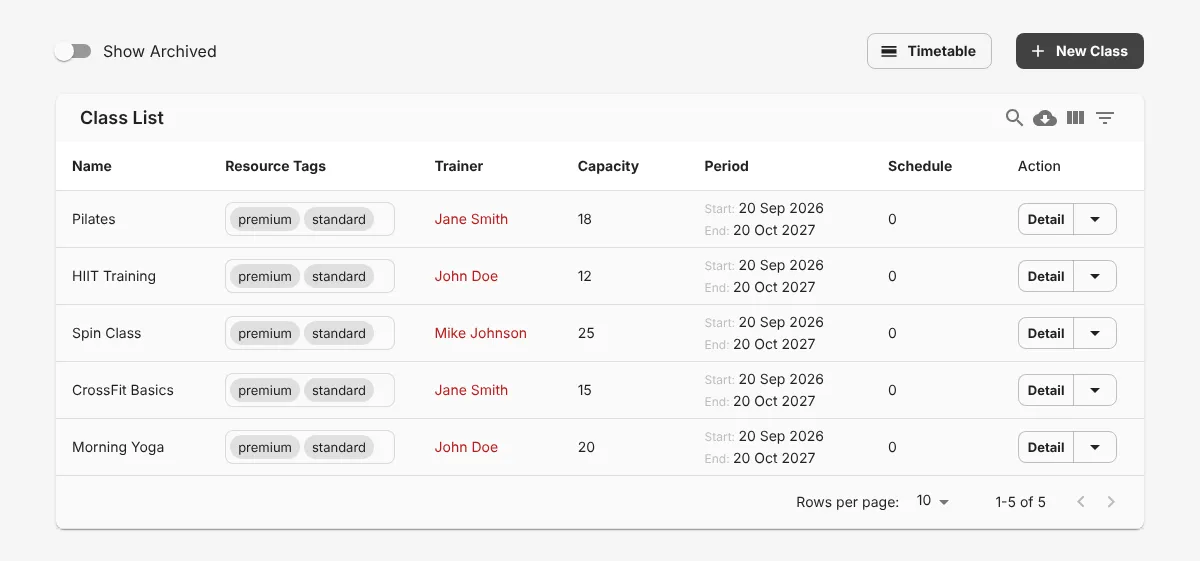Click standard tag in CrossFit Basics row
The width and height of the screenshot is (1200, 561).
point(339,390)
